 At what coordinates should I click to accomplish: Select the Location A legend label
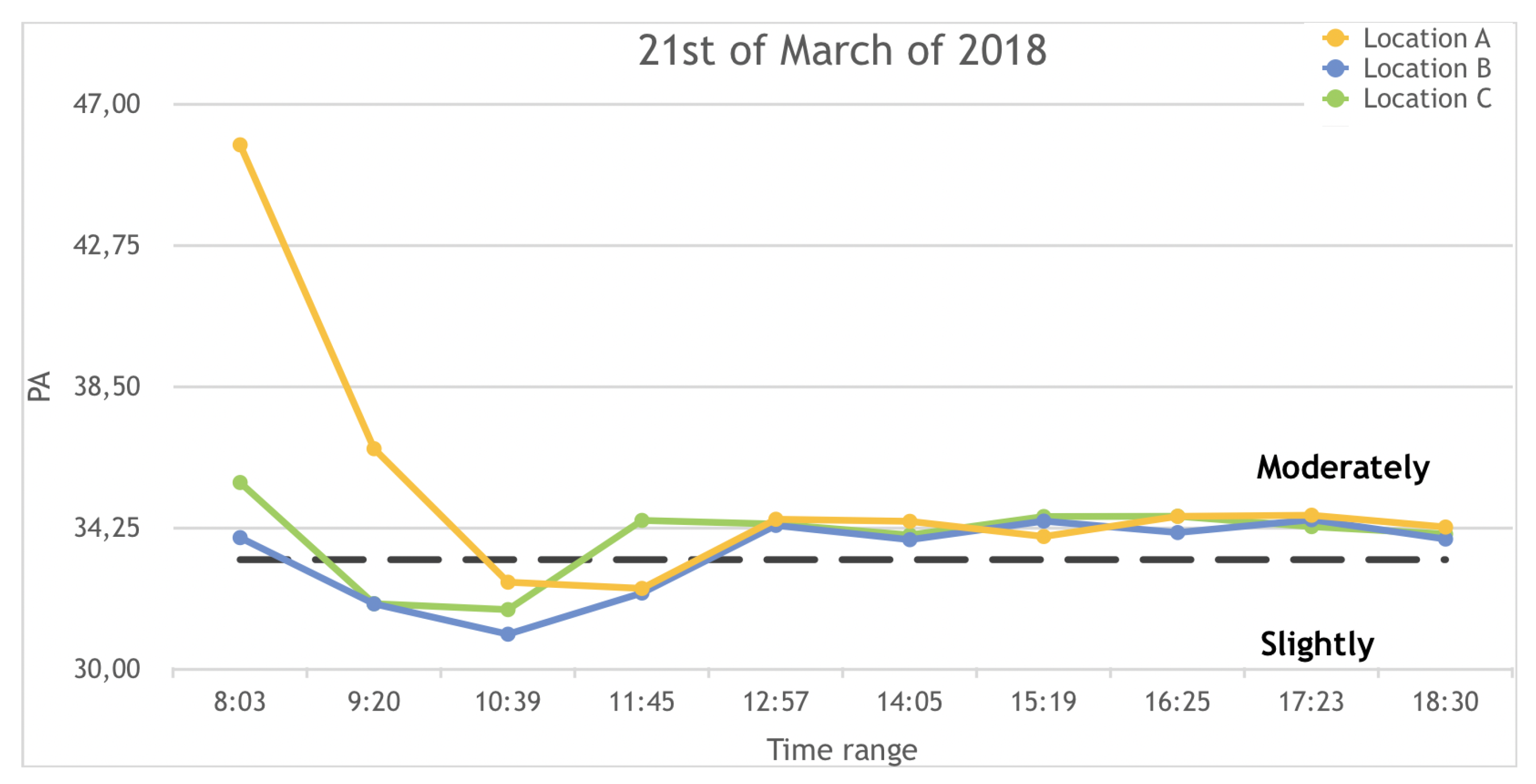tap(1426, 38)
